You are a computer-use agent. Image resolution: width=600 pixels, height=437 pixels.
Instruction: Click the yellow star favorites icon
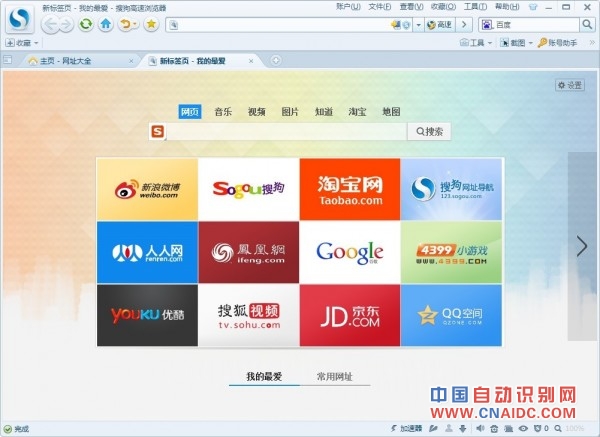coord(151,24)
